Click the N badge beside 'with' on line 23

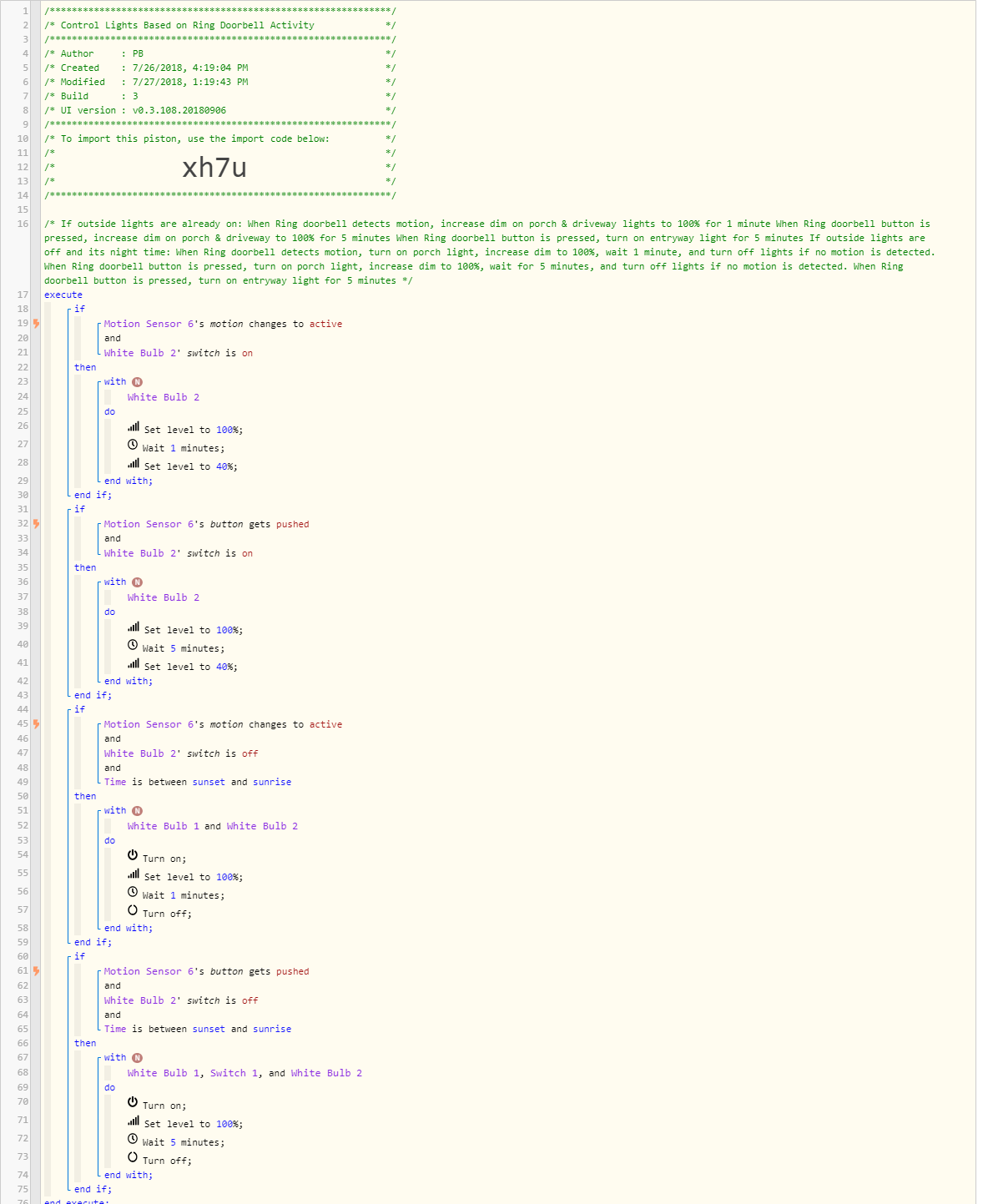coord(138,382)
